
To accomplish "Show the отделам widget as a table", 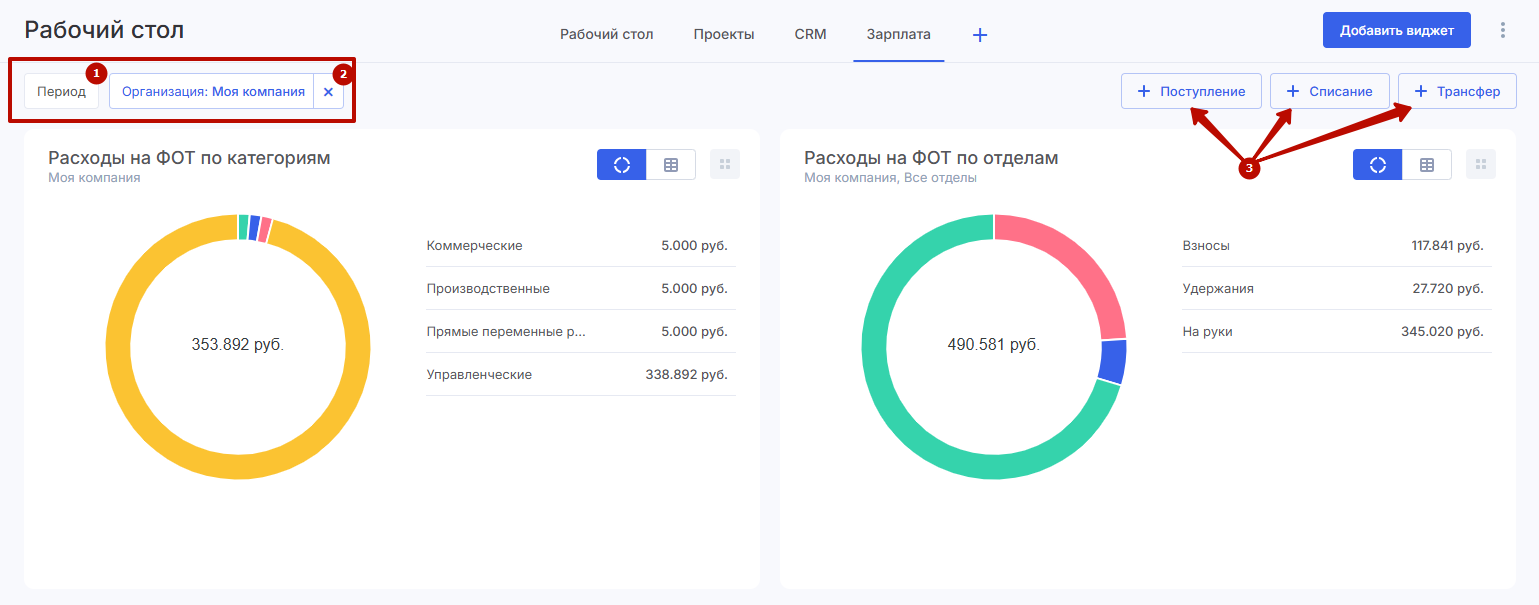I will click(x=1427, y=165).
